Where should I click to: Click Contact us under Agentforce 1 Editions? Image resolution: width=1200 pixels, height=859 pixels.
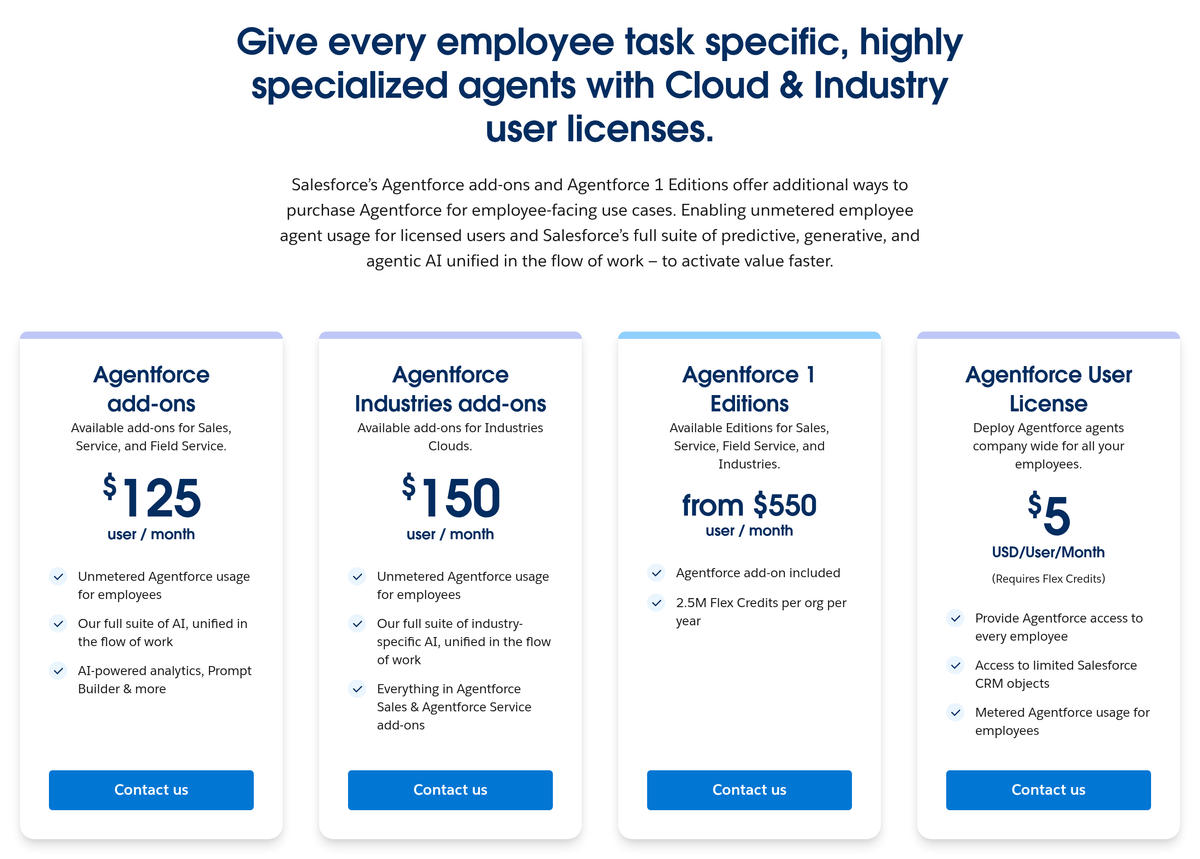pyautogui.click(x=749, y=790)
